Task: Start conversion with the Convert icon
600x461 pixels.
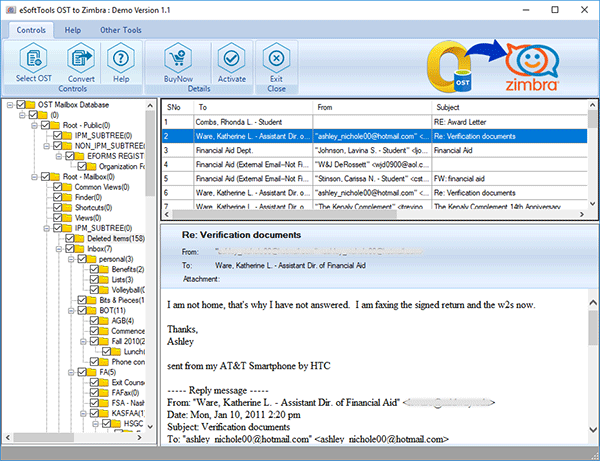Action: 81,59
